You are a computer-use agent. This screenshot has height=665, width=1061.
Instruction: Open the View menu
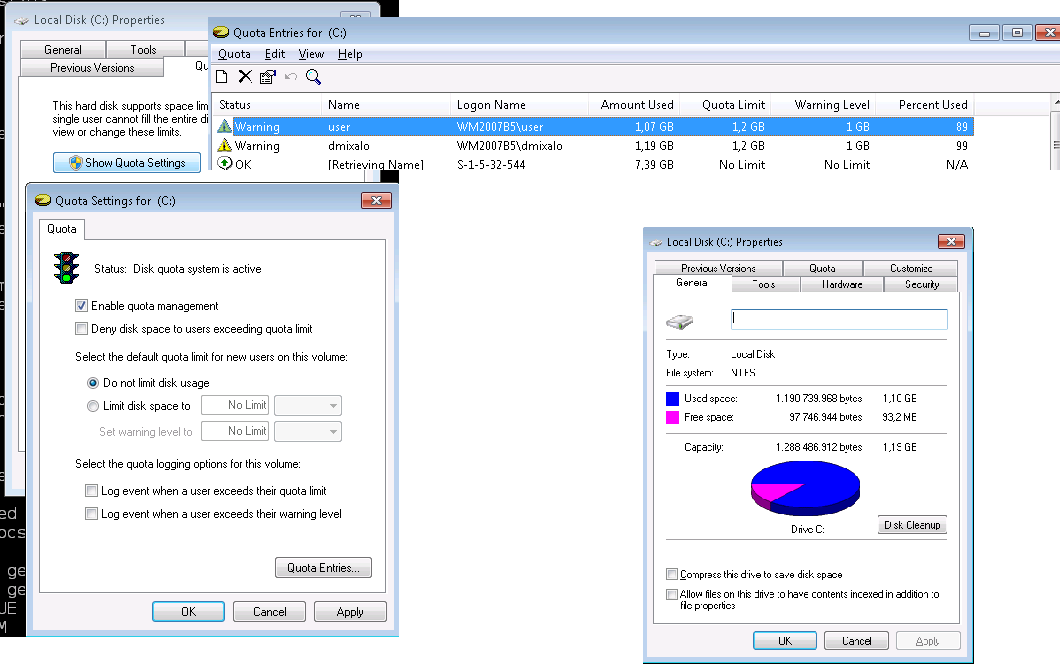click(311, 54)
